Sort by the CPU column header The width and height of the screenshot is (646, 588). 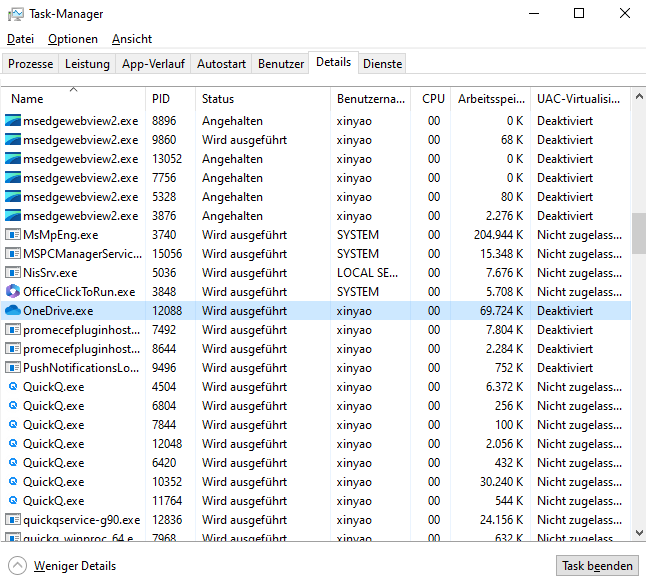click(x=433, y=99)
